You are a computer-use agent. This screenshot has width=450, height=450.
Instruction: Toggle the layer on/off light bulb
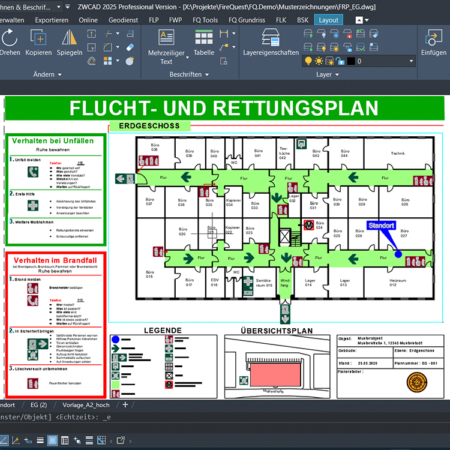pos(308,61)
